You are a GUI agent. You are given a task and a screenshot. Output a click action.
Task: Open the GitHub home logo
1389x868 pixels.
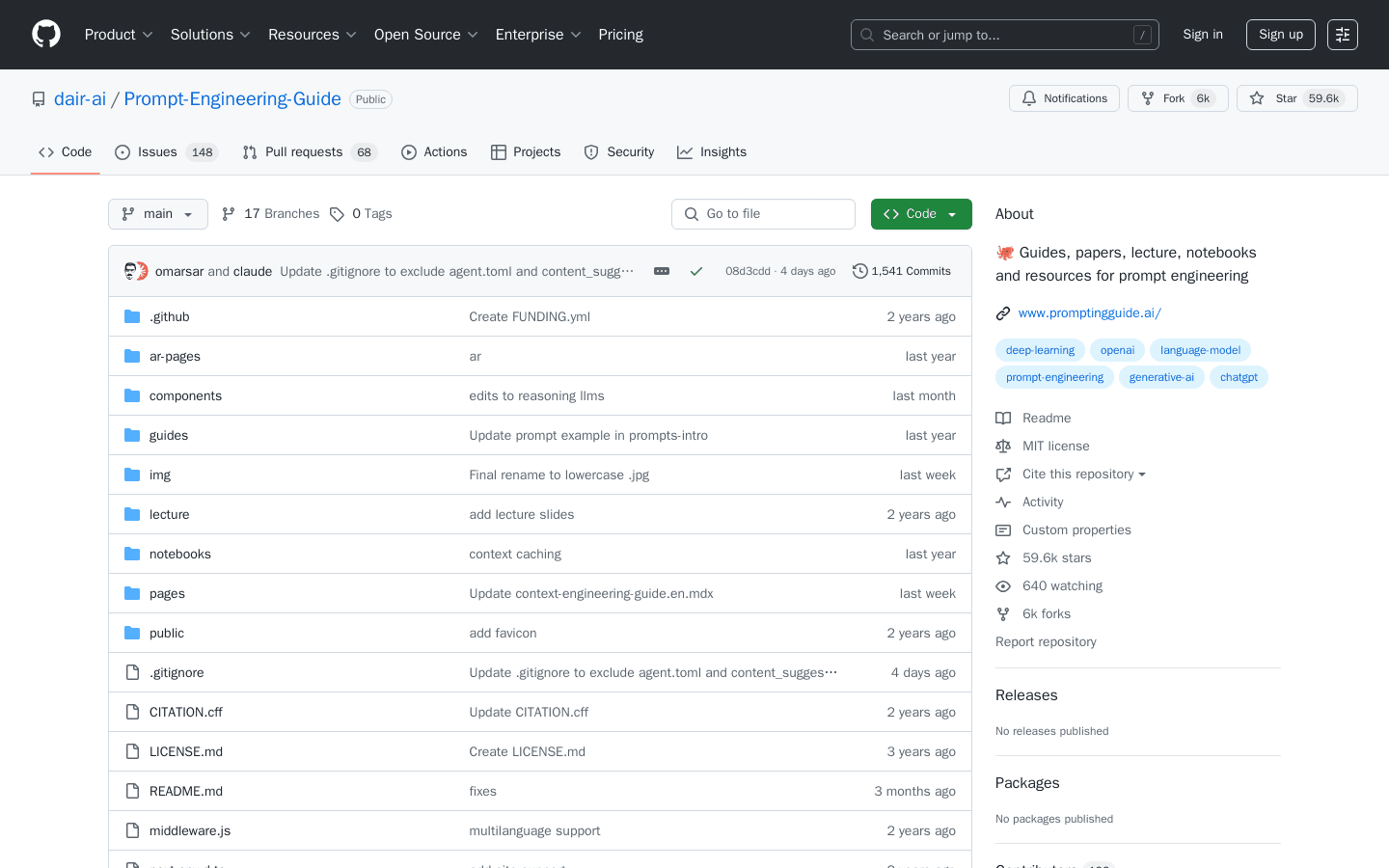tap(45, 34)
